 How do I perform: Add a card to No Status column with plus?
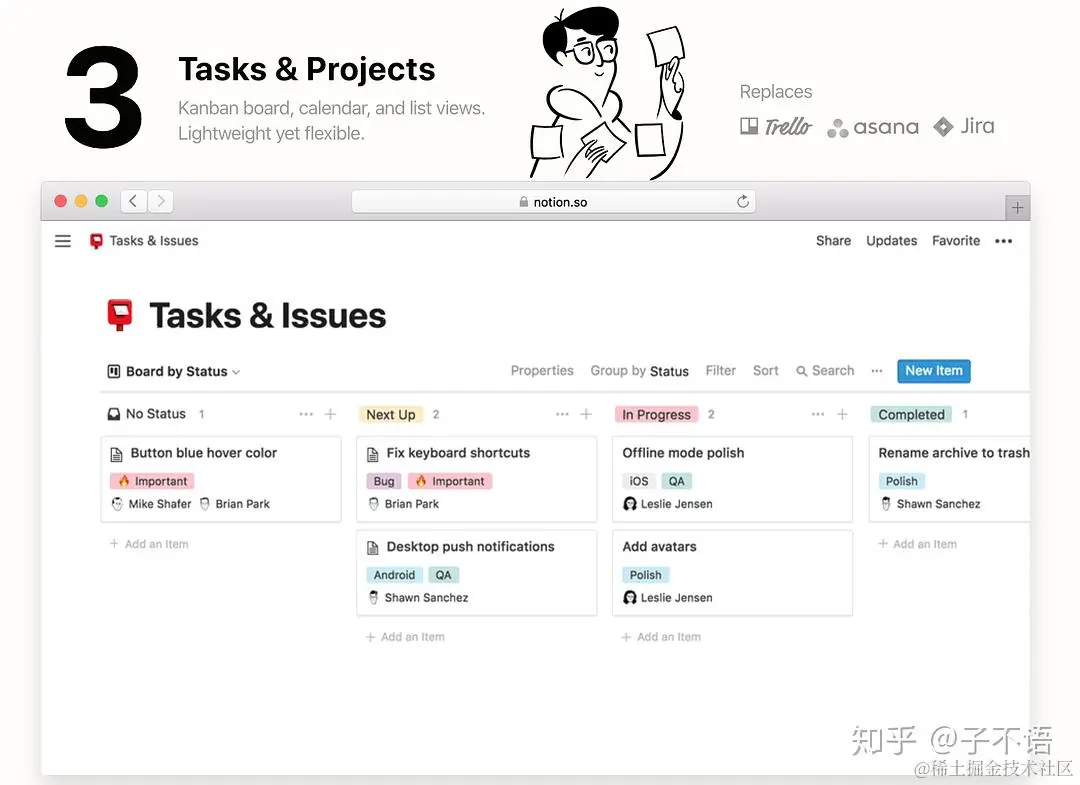pyautogui.click(x=331, y=414)
